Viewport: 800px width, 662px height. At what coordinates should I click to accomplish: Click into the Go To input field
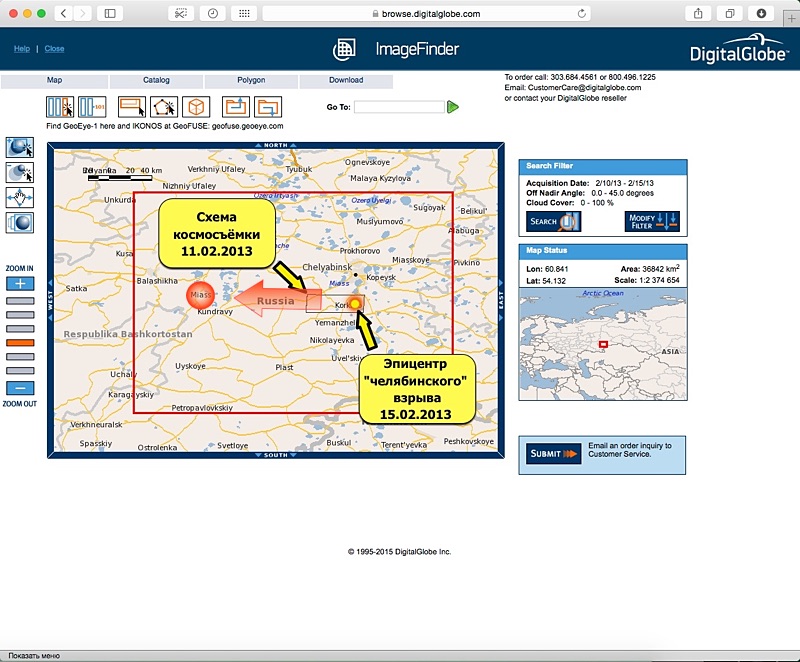point(399,107)
